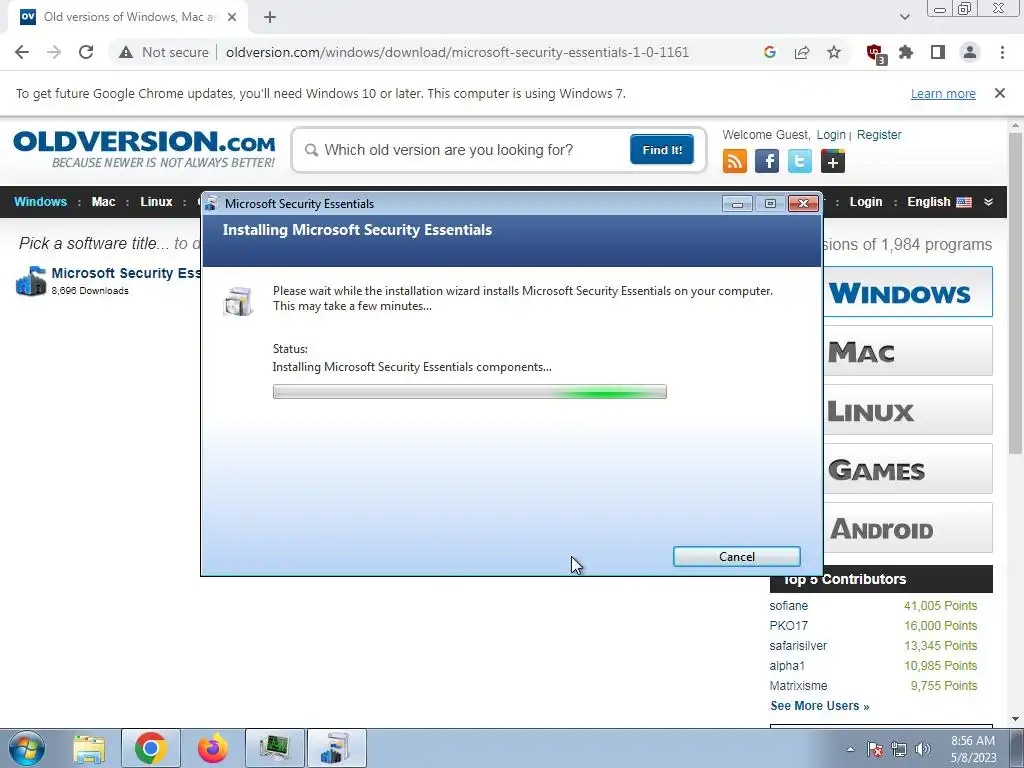This screenshot has height=768, width=1024.
Task: Open Learn more link
Action: tap(943, 93)
